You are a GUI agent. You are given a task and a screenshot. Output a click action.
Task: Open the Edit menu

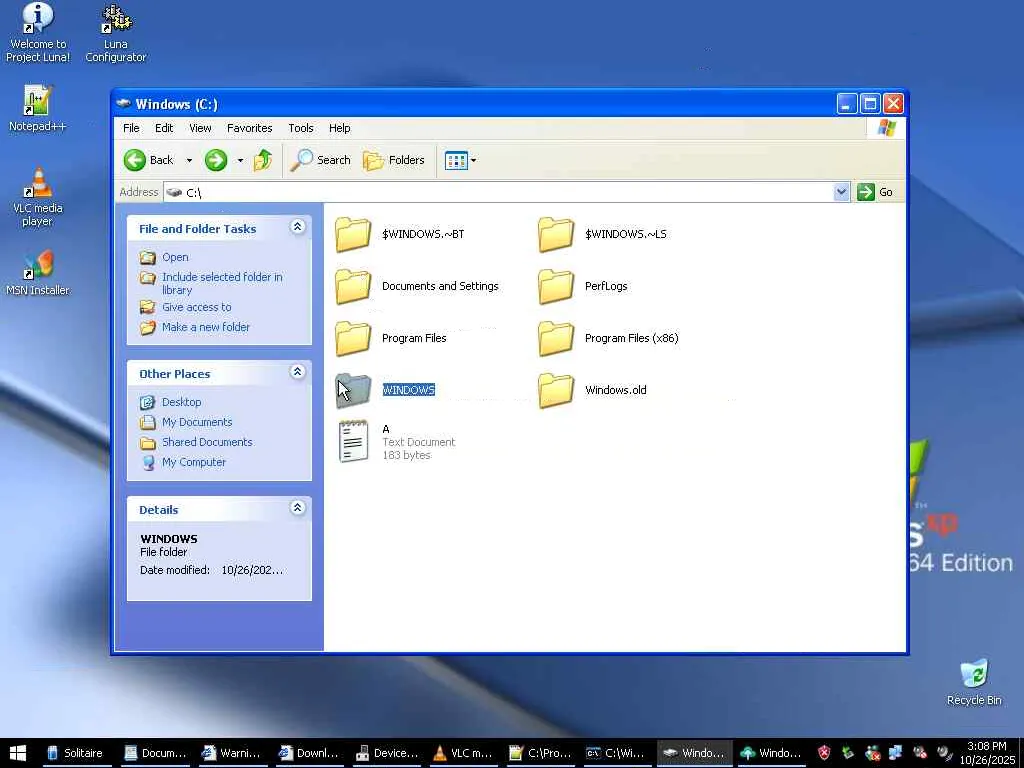[164, 128]
